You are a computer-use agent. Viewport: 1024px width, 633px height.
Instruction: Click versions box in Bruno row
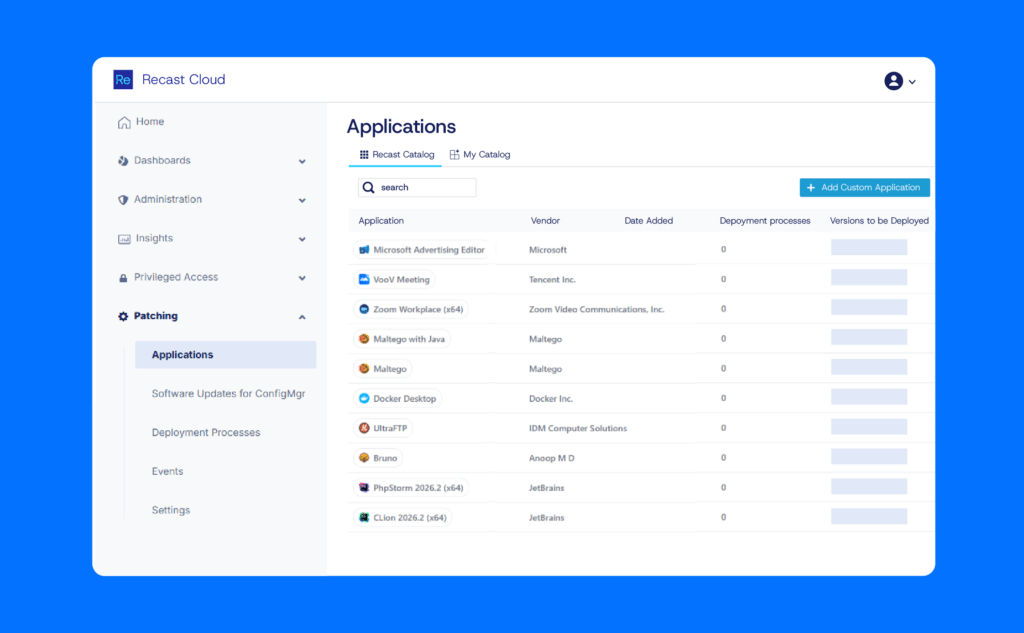click(869, 456)
